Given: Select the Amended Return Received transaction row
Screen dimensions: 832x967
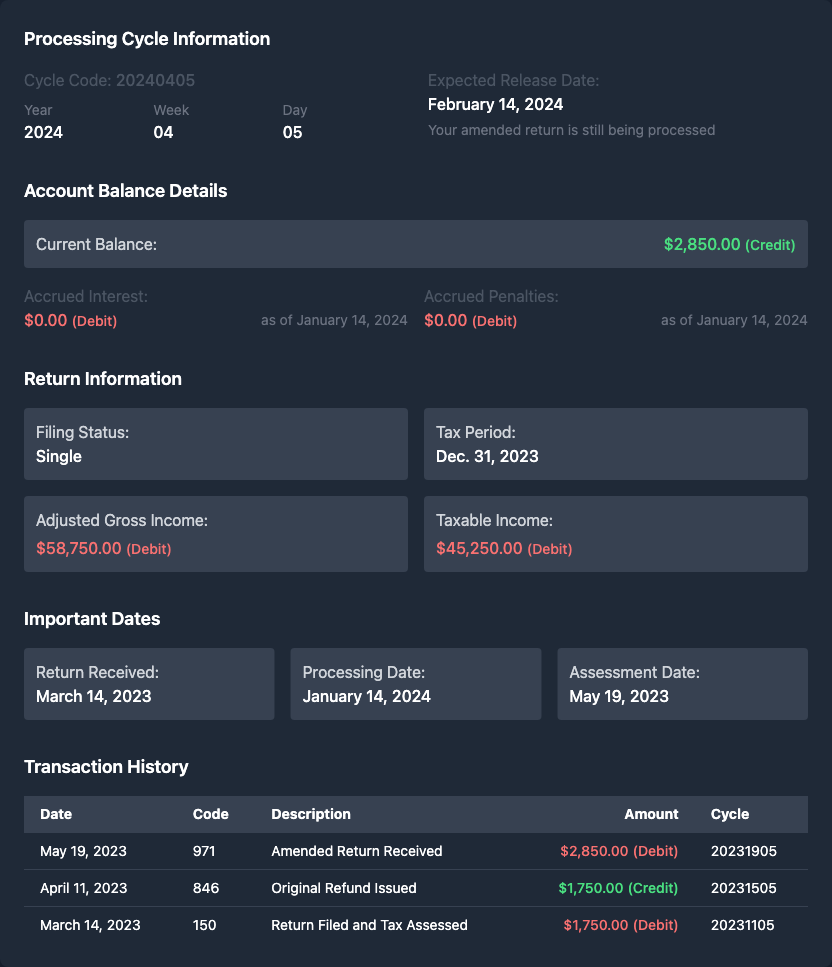Looking at the screenshot, I should 415,851.
